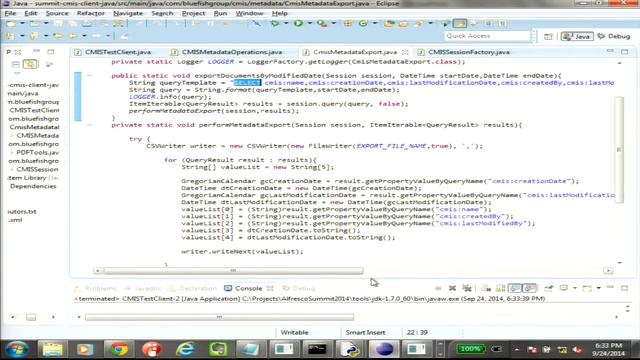Toggle Link with Editor in Package Explorer

coord(30,64)
